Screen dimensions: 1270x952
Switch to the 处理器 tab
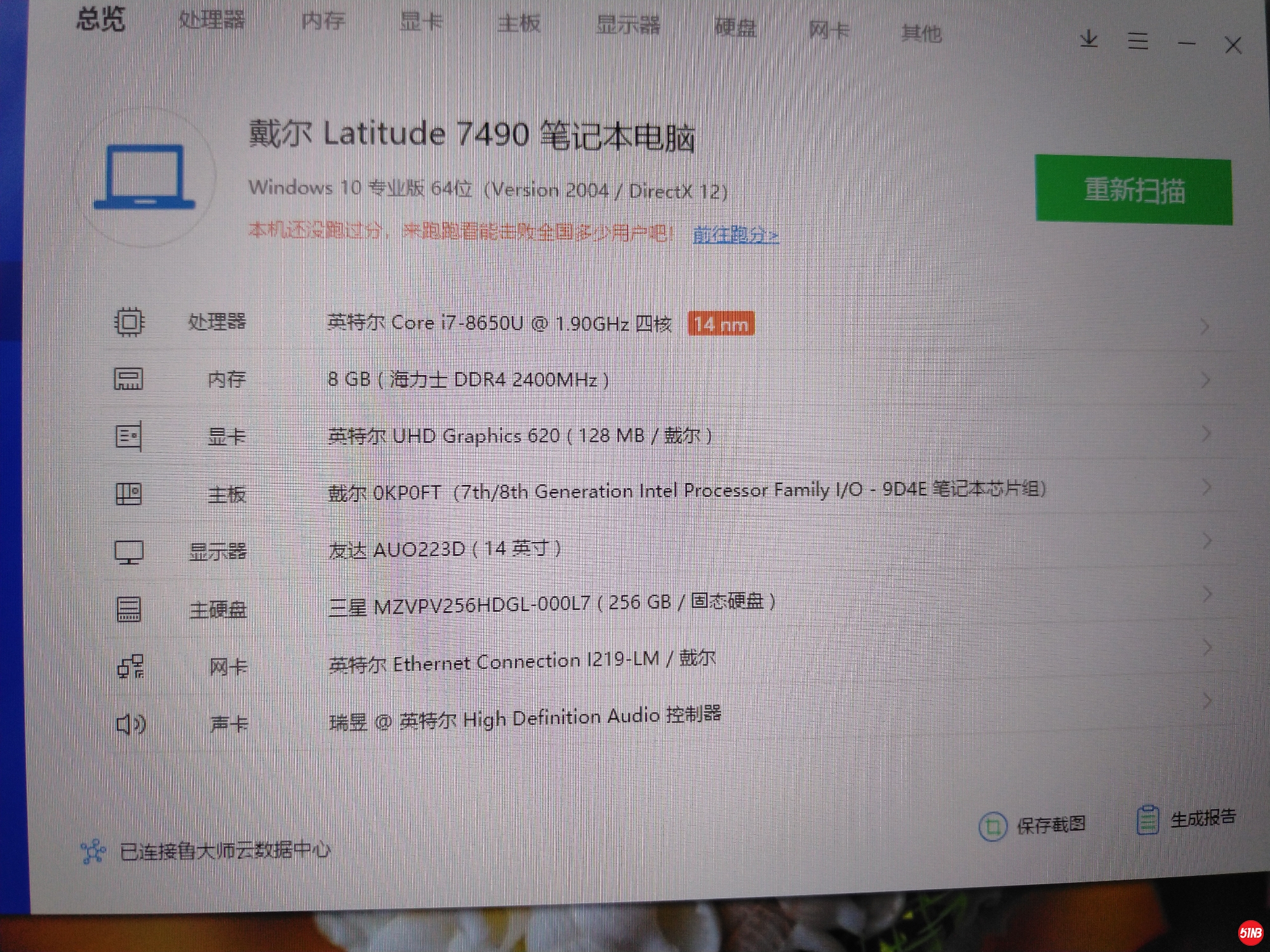pos(211,20)
